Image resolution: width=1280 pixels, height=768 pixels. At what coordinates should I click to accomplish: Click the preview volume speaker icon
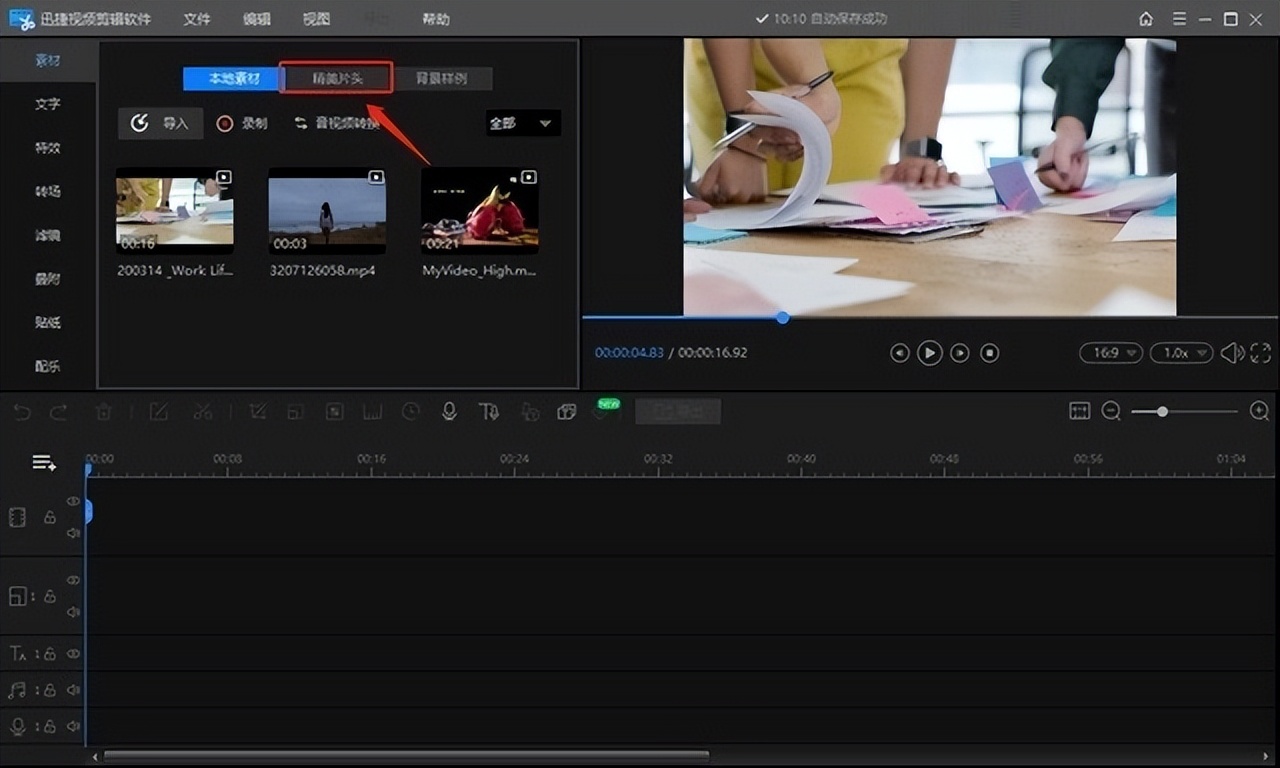click(1231, 353)
